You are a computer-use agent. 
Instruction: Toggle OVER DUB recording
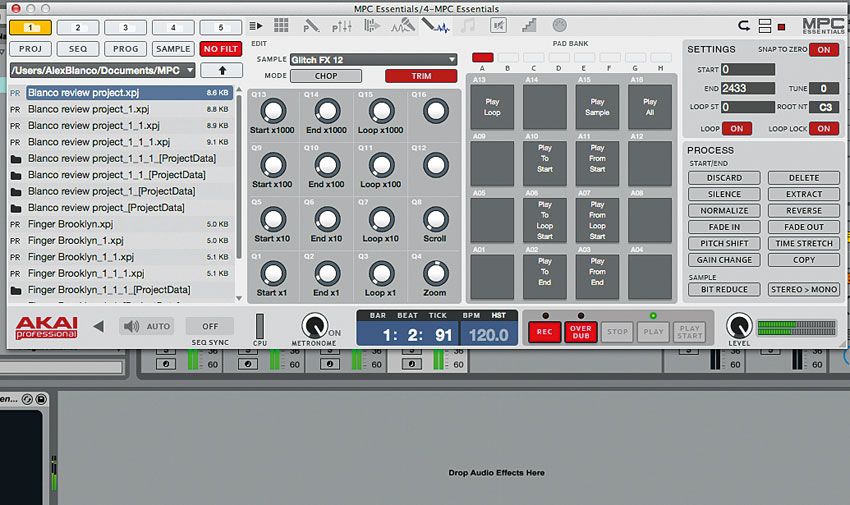point(581,332)
